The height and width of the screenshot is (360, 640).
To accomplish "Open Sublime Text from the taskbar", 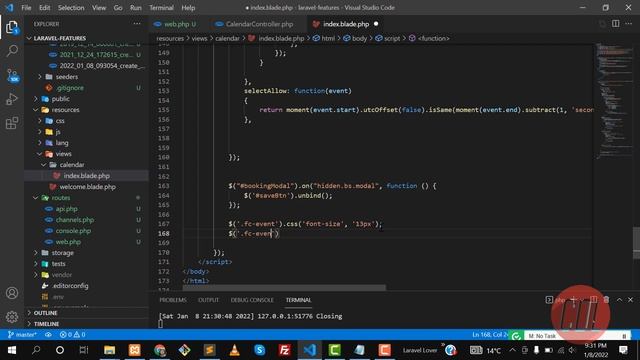I will click(209, 350).
